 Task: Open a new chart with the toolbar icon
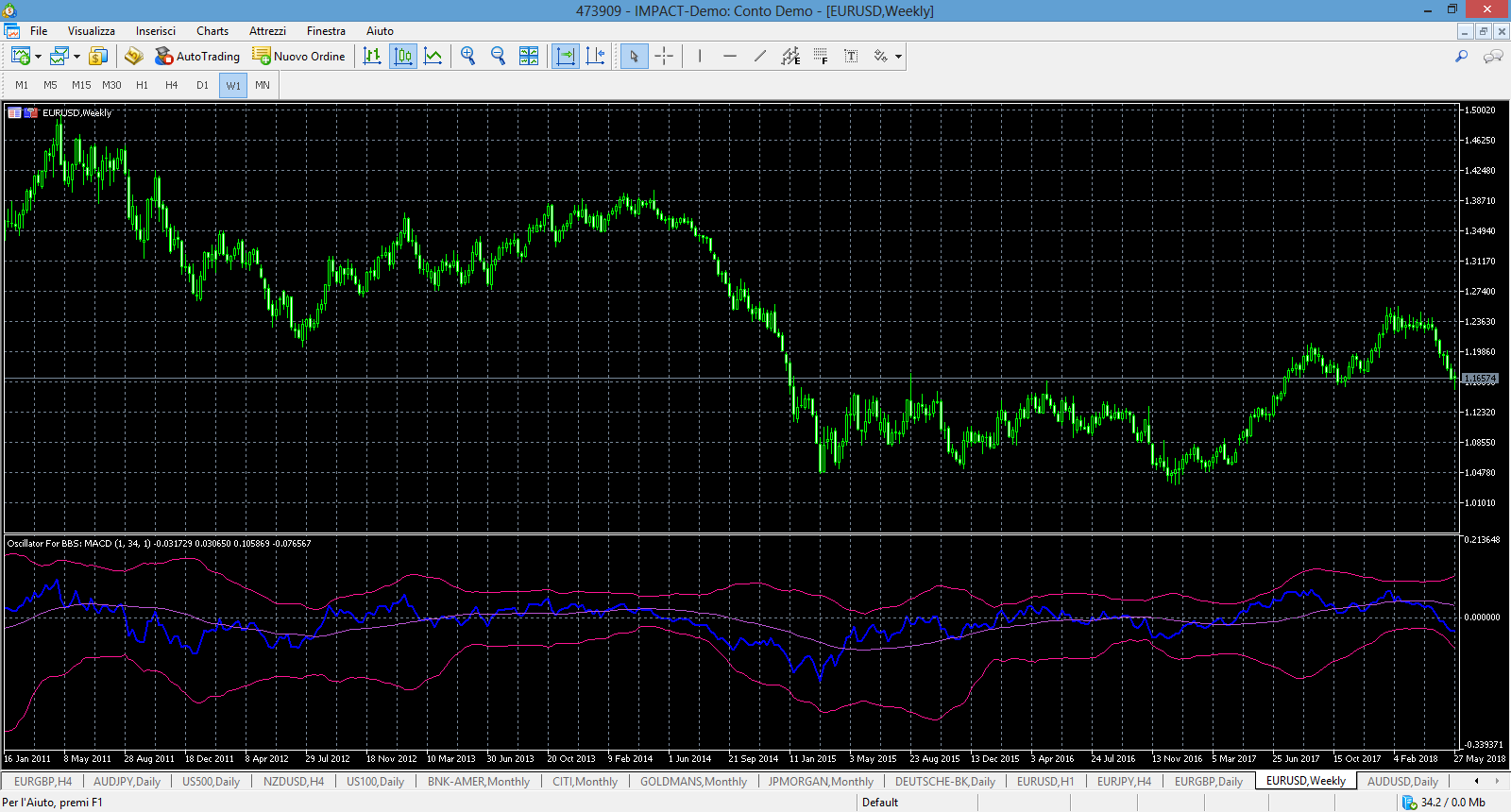20,57
